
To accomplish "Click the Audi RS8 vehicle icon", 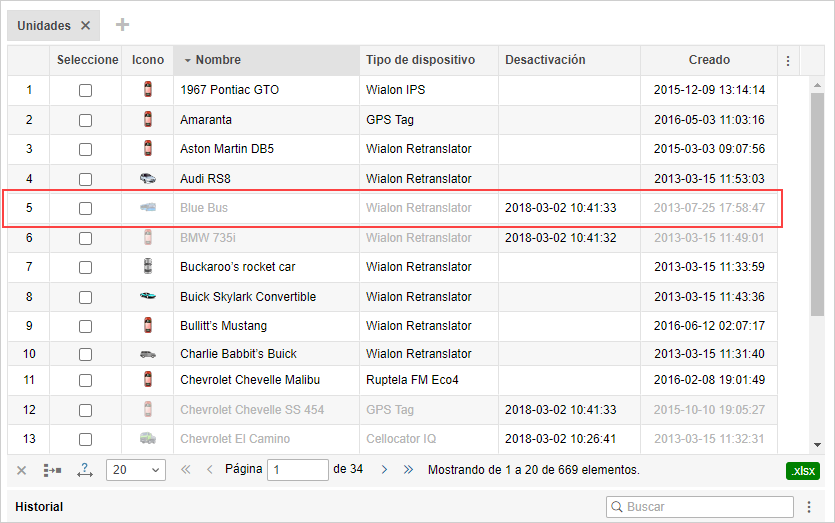I will (x=148, y=178).
